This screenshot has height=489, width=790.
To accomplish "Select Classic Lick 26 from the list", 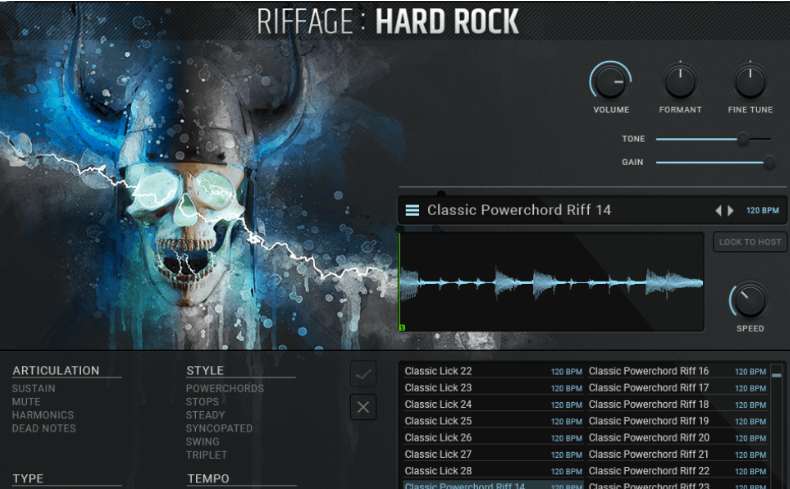I will click(x=493, y=438).
